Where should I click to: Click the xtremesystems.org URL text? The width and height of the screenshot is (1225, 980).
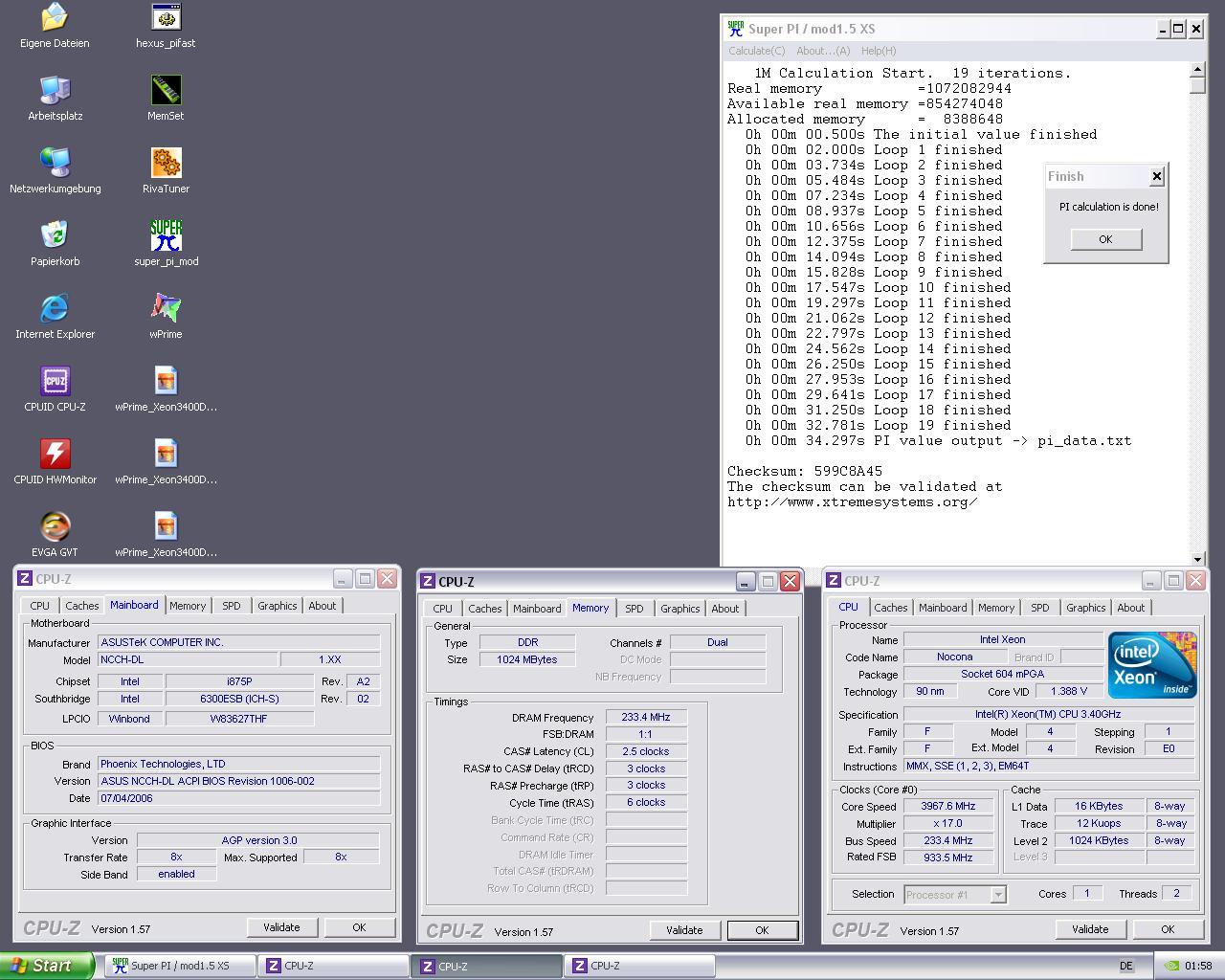853,501
